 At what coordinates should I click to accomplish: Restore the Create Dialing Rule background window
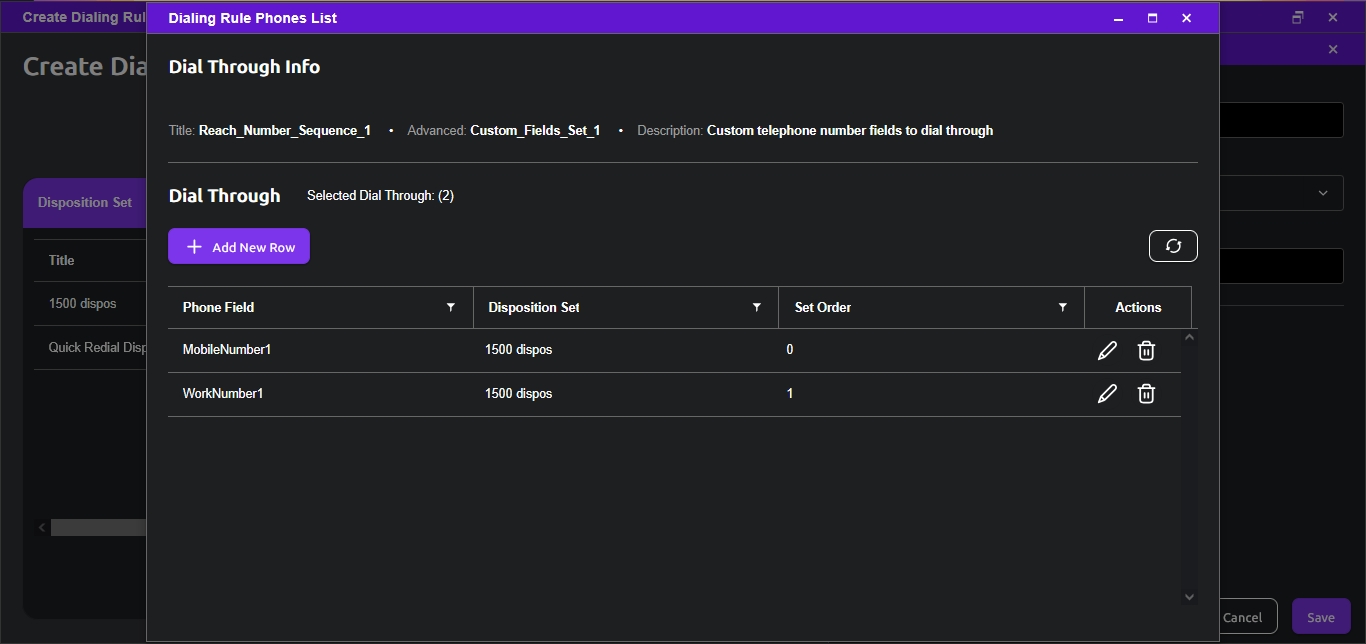tap(1298, 17)
